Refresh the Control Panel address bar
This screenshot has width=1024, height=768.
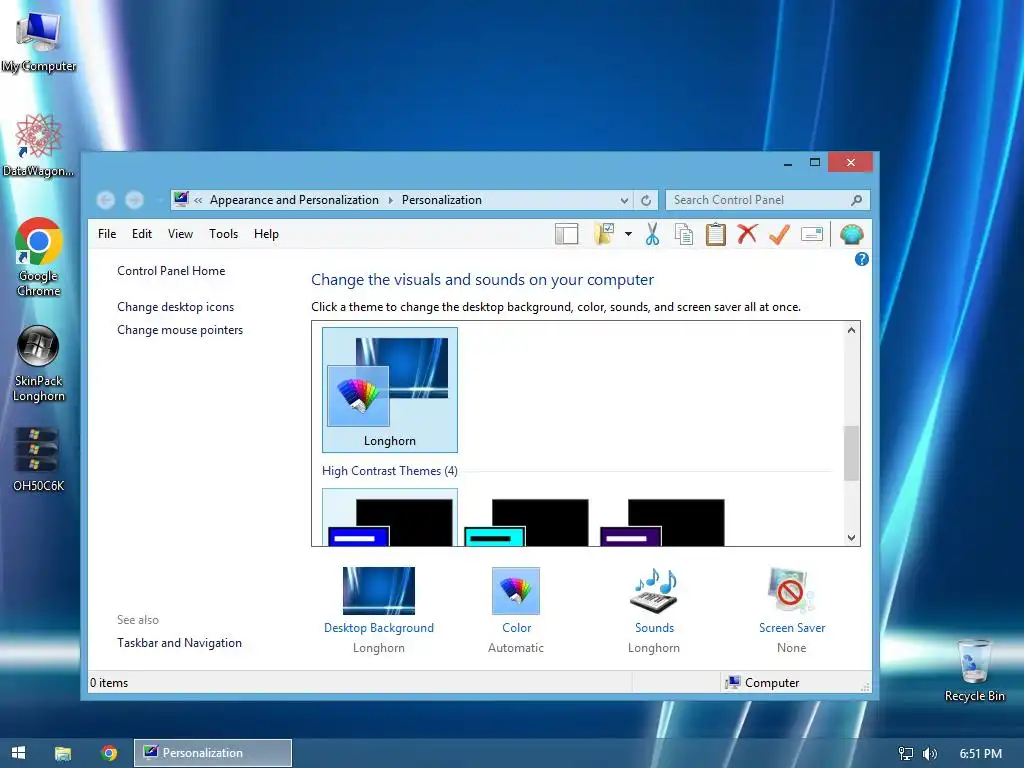pos(646,200)
